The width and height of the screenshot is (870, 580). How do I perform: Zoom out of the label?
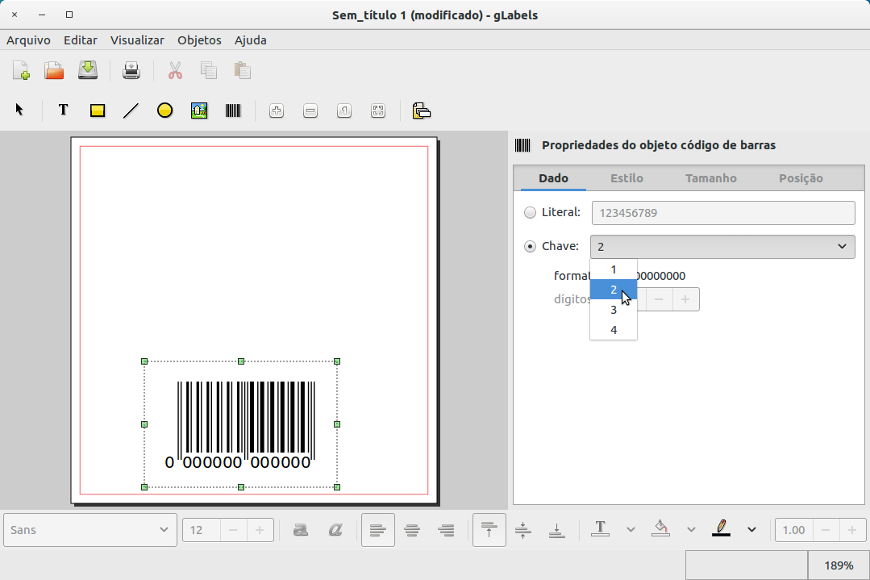(x=310, y=110)
